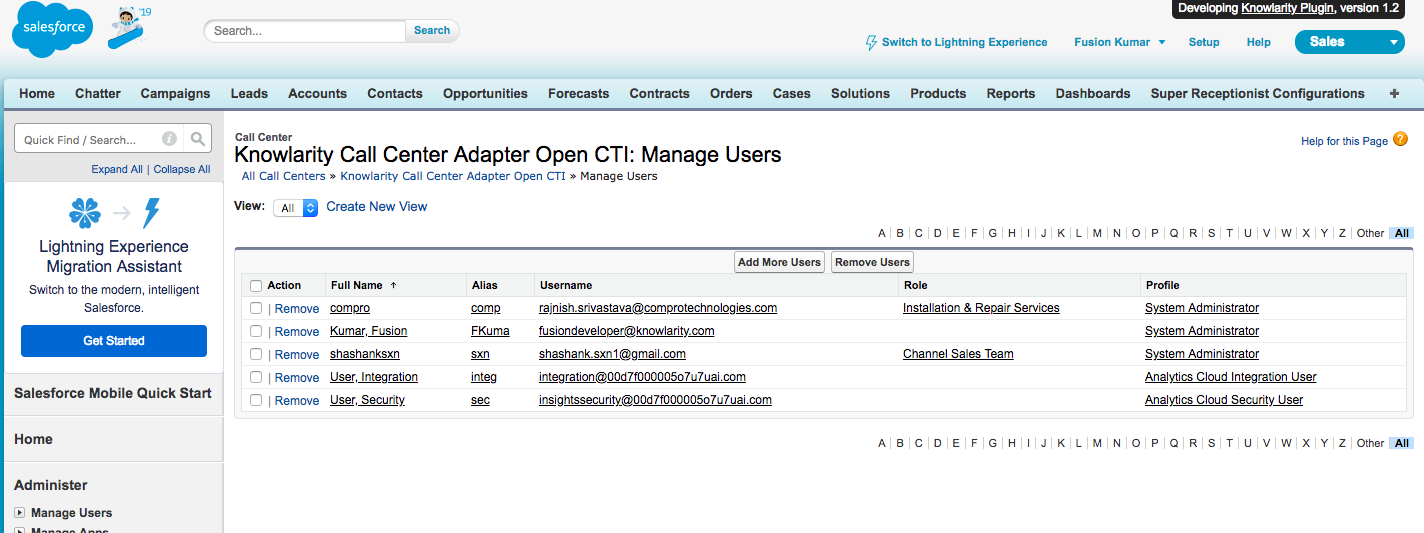The image size is (1424, 533).
Task: Go to the Leads tab
Action: [x=249, y=93]
